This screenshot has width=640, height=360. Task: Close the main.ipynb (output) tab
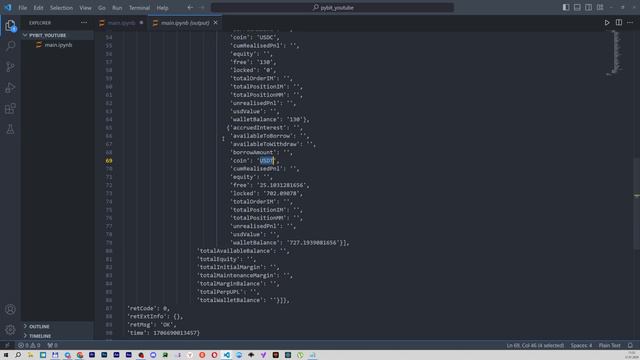[x=216, y=23]
